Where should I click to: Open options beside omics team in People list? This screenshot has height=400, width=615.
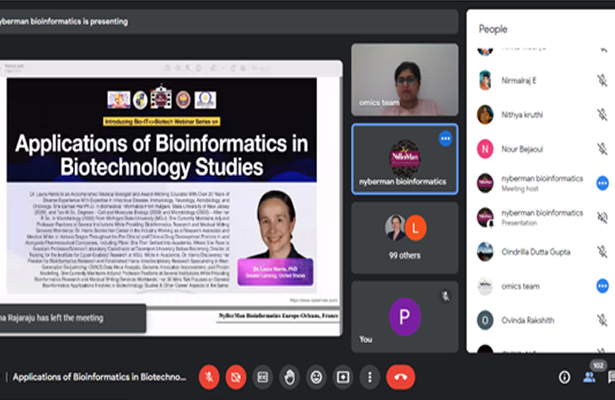click(602, 286)
